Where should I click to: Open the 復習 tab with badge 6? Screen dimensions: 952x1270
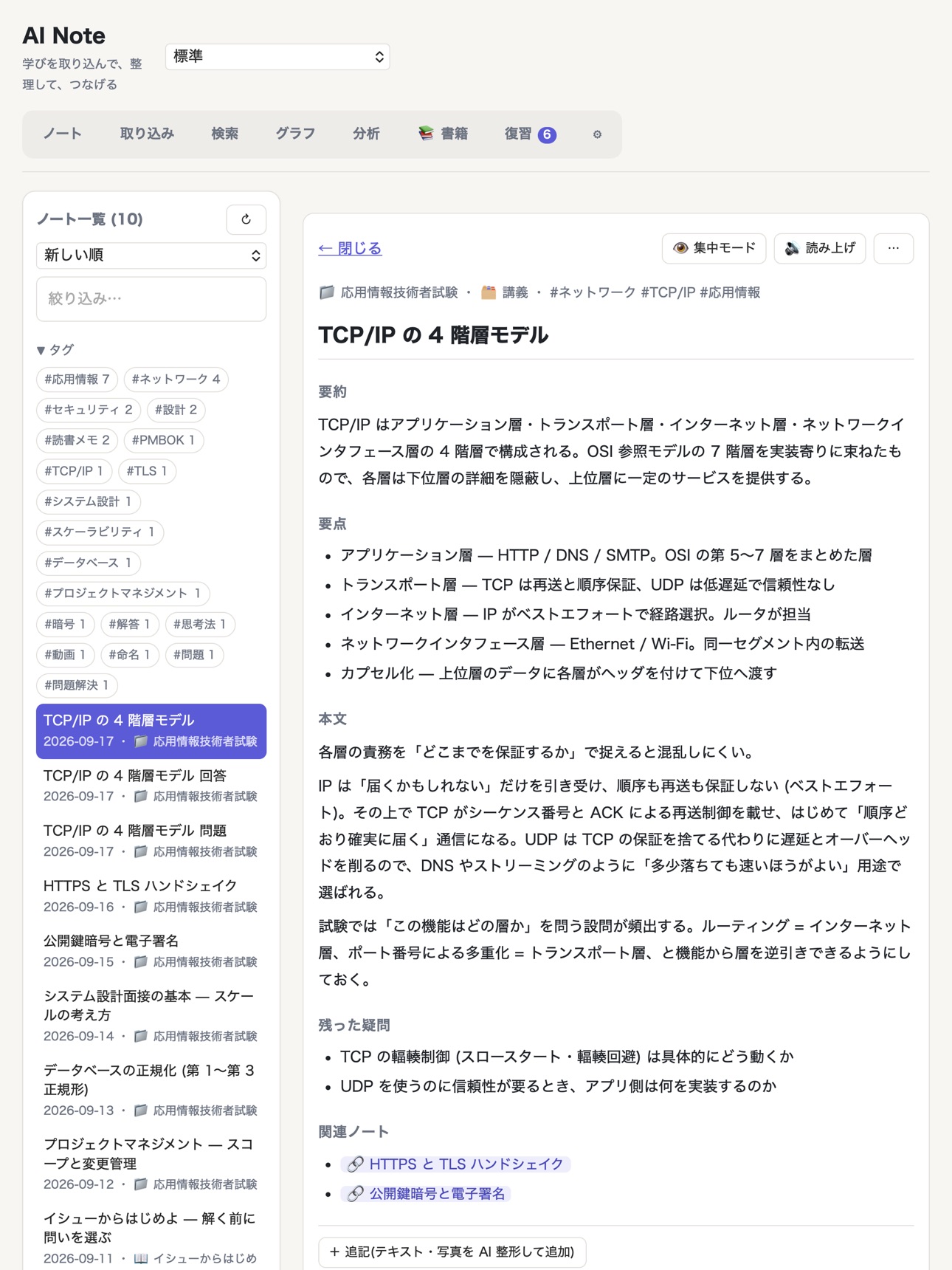(530, 134)
